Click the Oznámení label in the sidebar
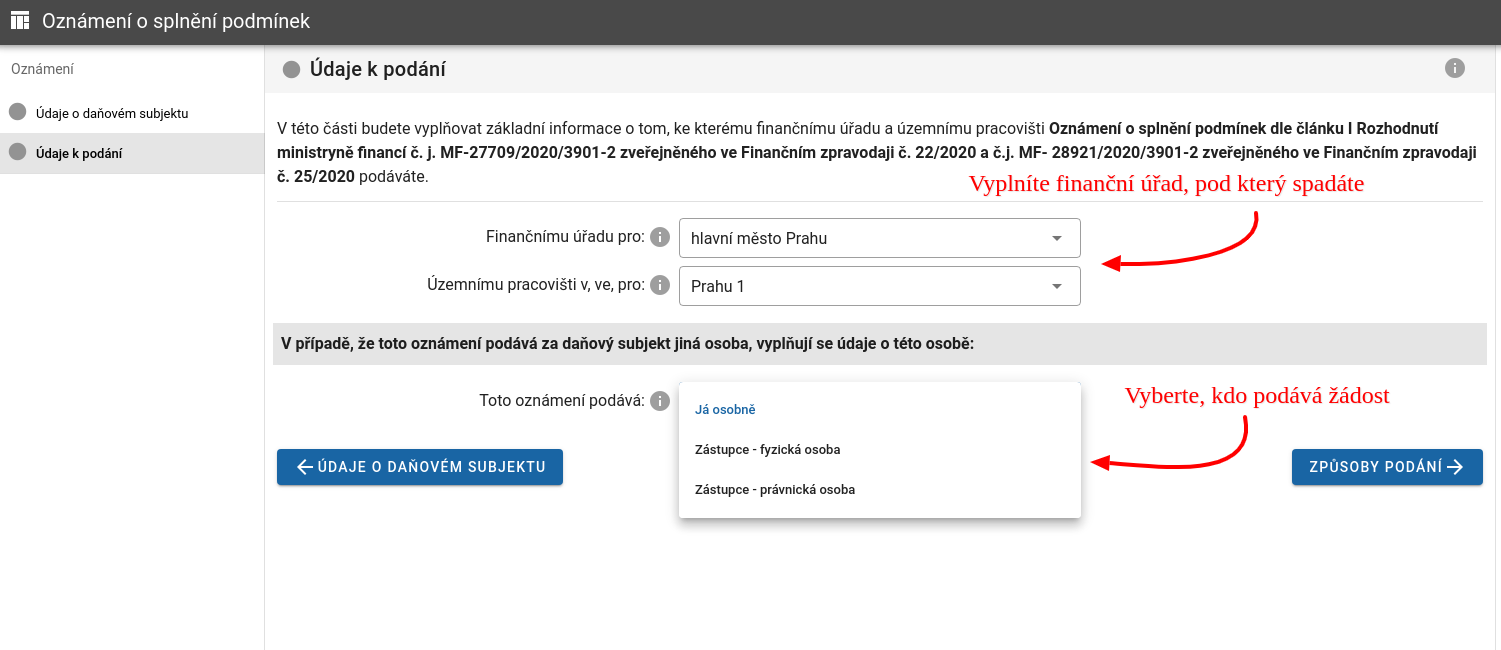This screenshot has width=1501, height=650. pyautogui.click(x=42, y=69)
